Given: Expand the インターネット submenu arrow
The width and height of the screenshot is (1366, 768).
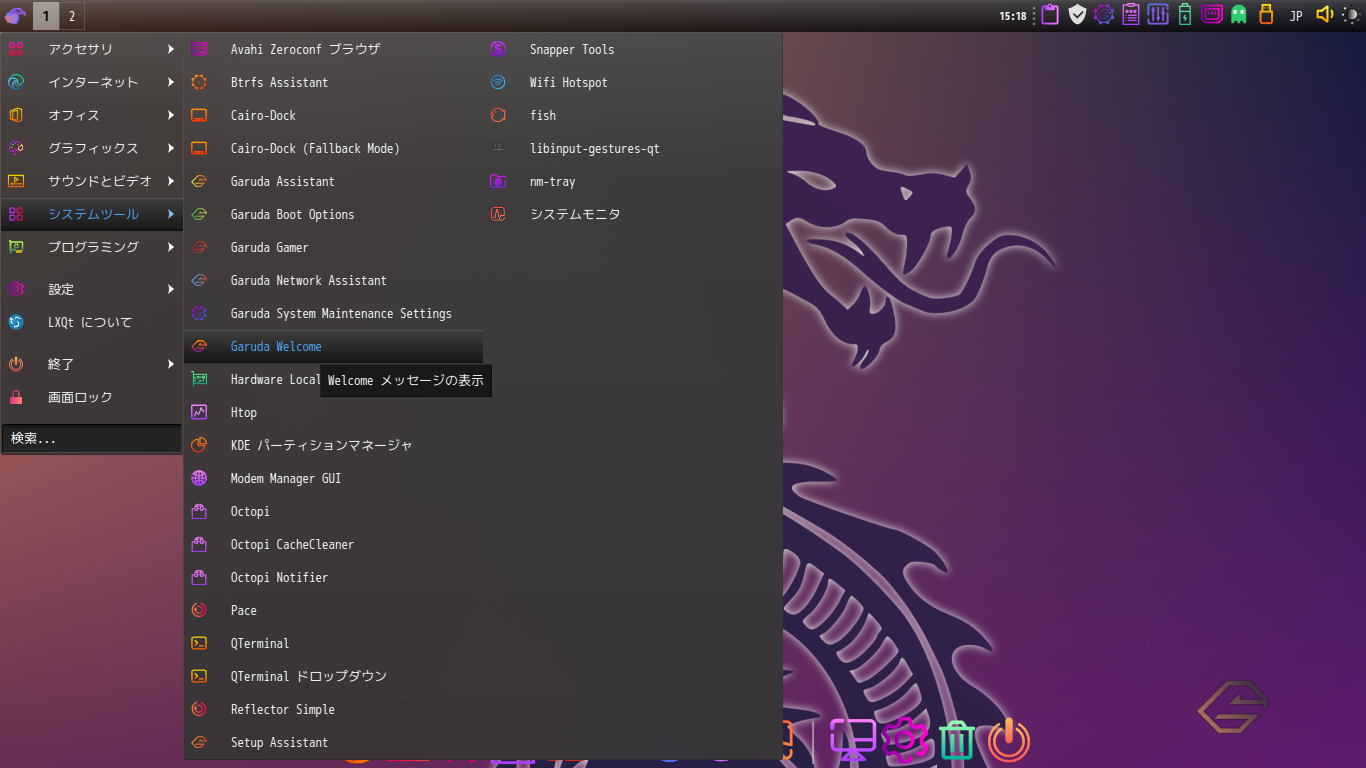Looking at the screenshot, I should point(171,82).
